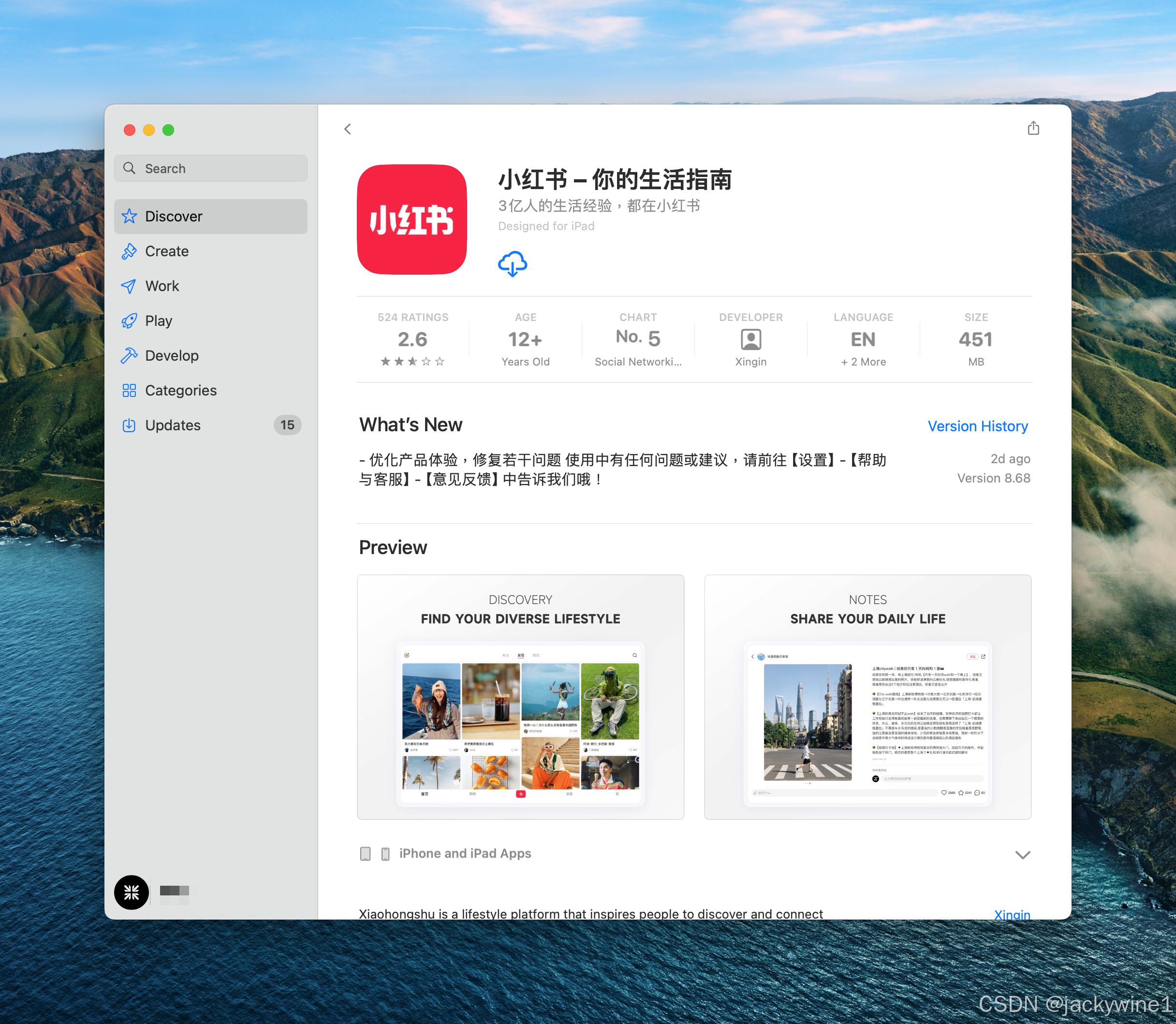The image size is (1176, 1024).
Task: Open the Work sidebar section
Action: point(162,286)
